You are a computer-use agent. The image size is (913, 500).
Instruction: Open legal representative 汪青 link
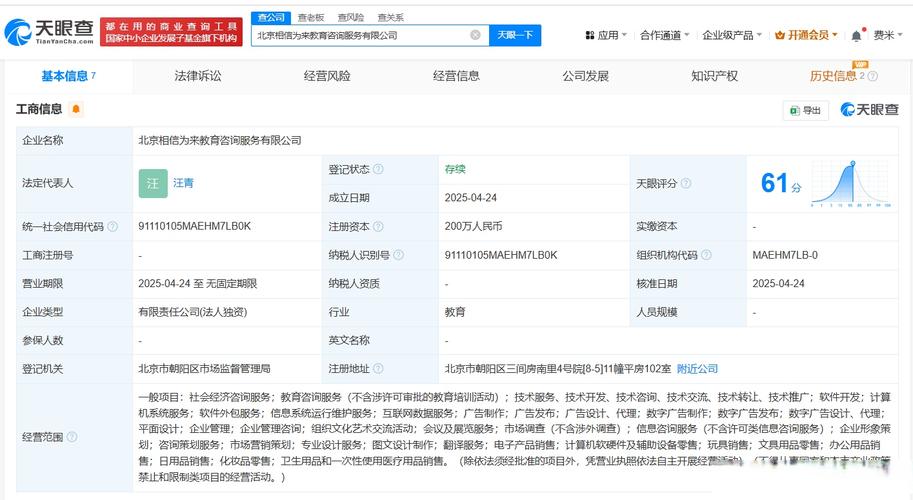click(183, 183)
